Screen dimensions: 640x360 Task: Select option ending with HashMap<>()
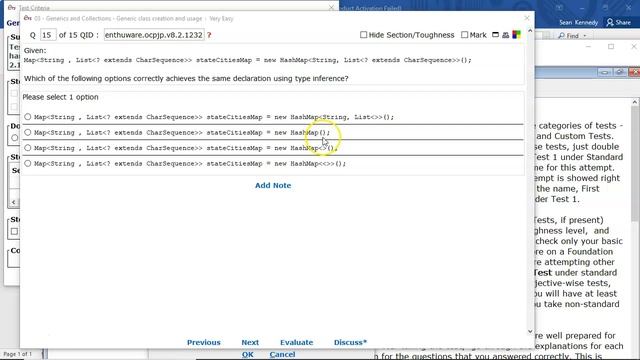[x=27, y=148]
